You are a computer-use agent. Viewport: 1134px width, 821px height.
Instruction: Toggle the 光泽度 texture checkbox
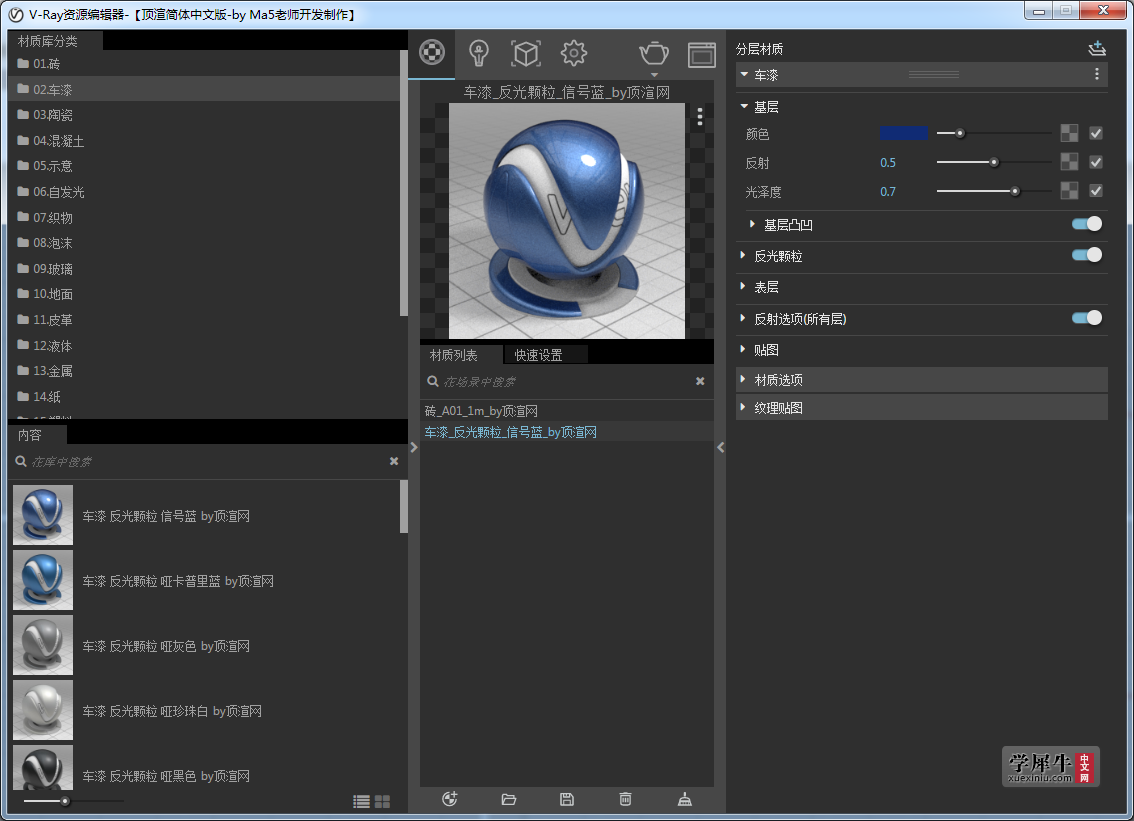[x=1096, y=191]
